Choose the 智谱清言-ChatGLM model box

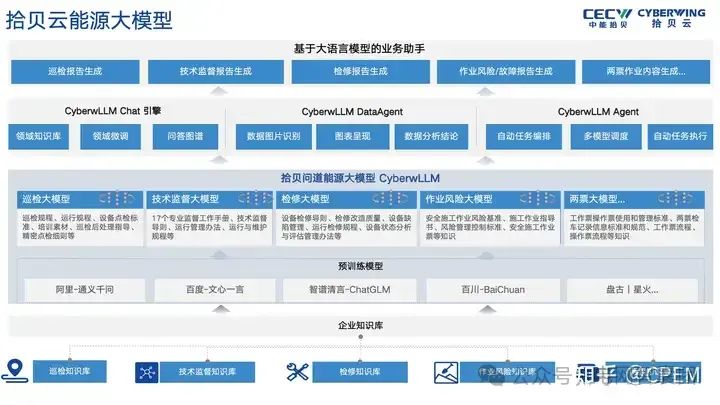(x=350, y=290)
